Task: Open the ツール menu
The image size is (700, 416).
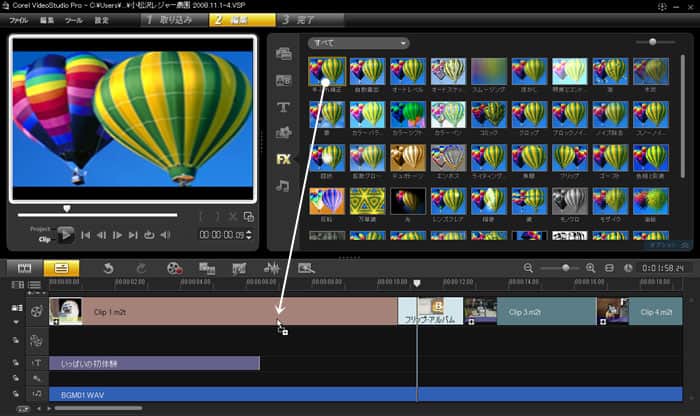Action: (74, 20)
